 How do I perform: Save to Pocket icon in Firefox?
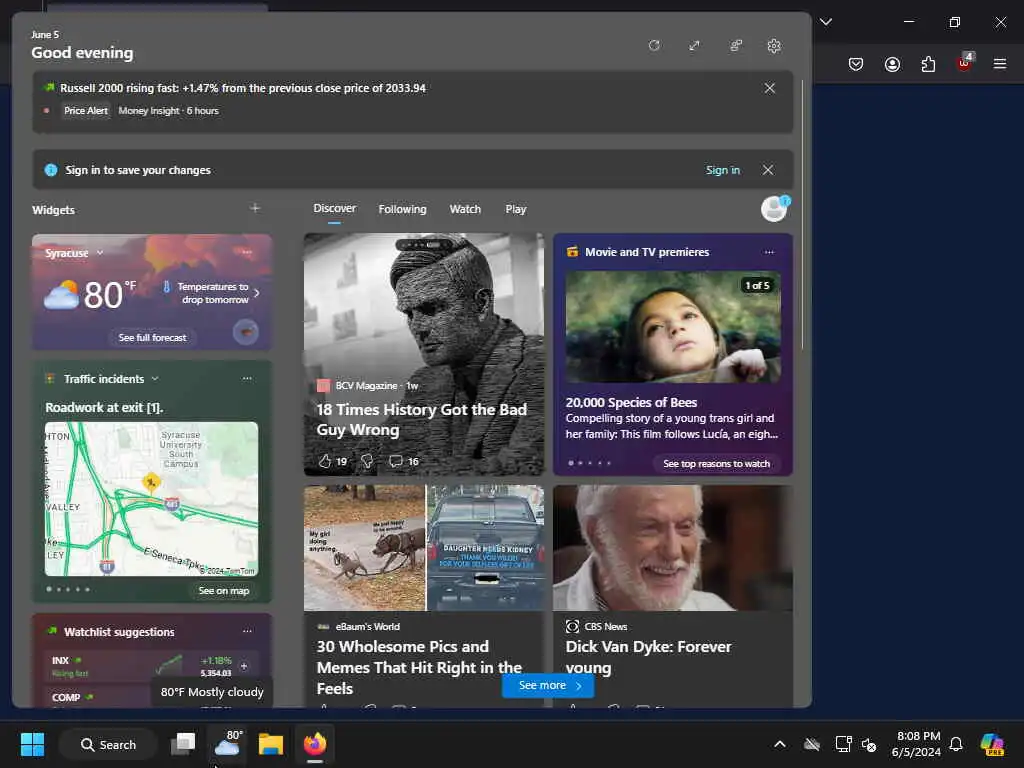[856, 63]
